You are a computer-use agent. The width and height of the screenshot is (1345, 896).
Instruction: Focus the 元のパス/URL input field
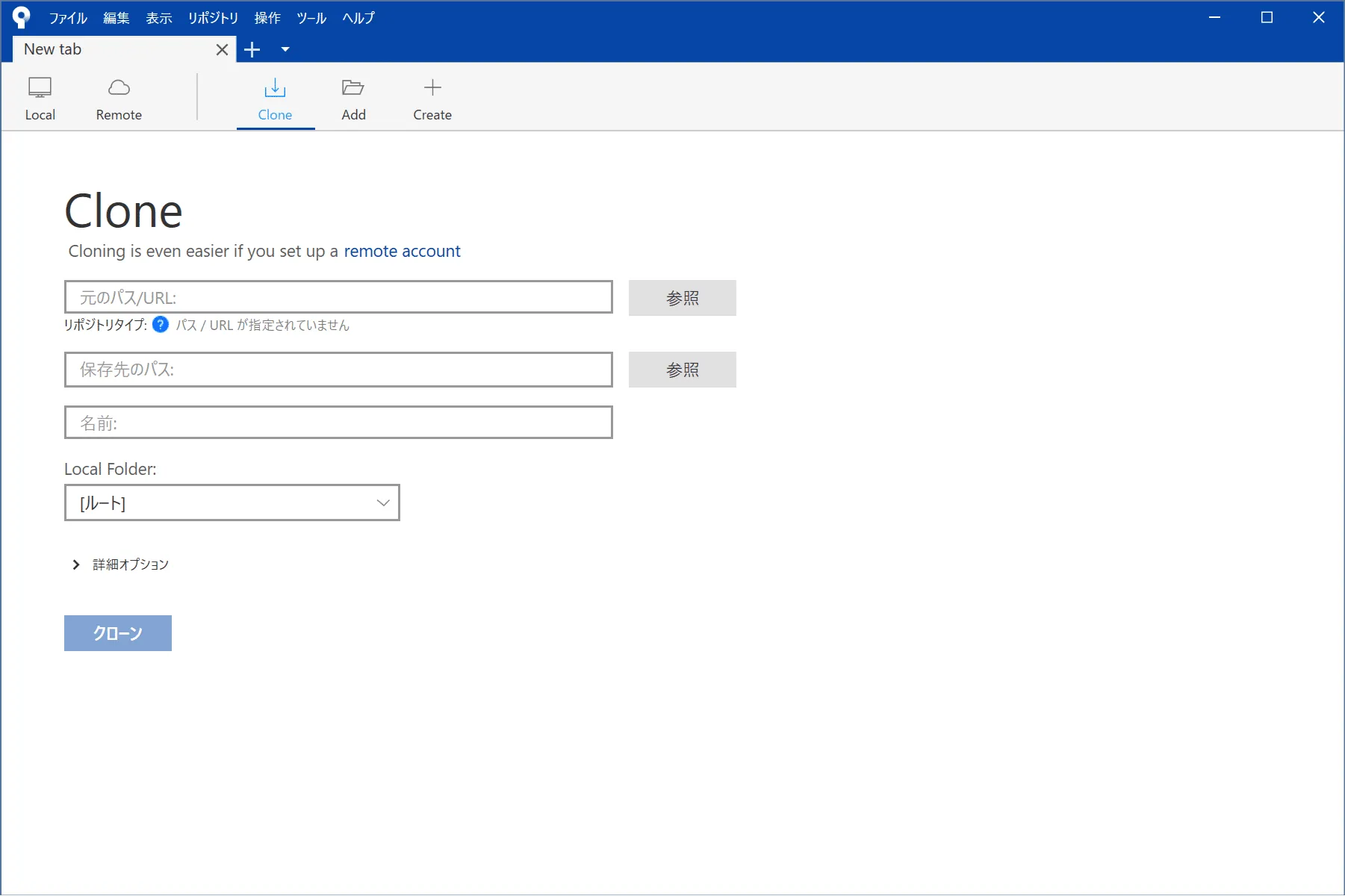pos(338,297)
